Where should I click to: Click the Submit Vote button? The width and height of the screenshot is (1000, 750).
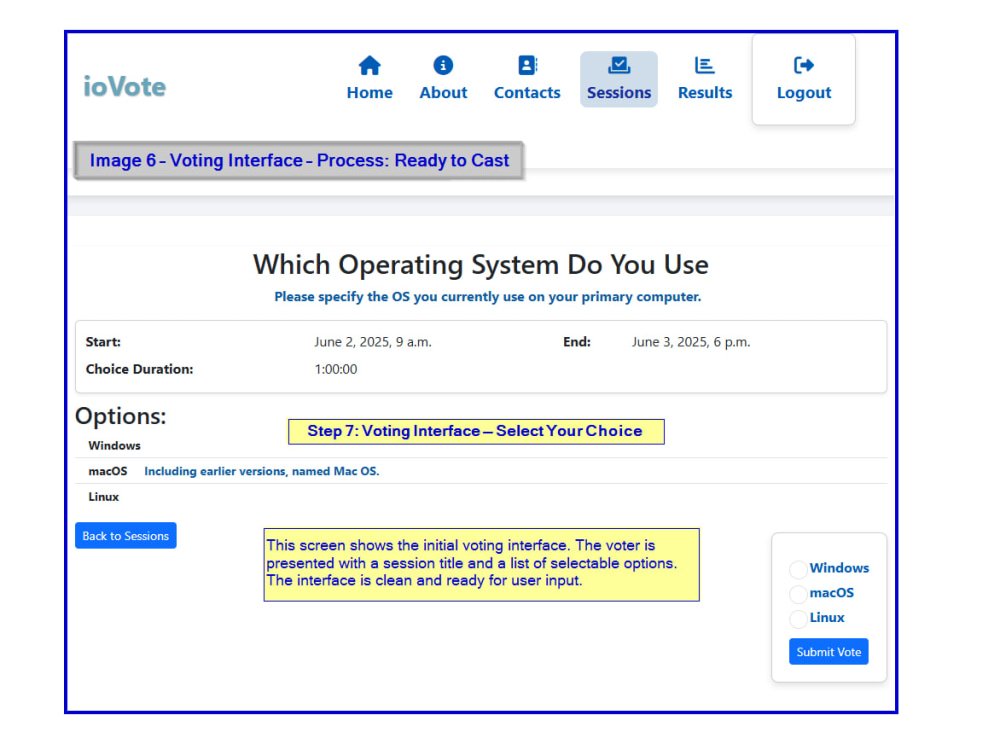point(828,652)
